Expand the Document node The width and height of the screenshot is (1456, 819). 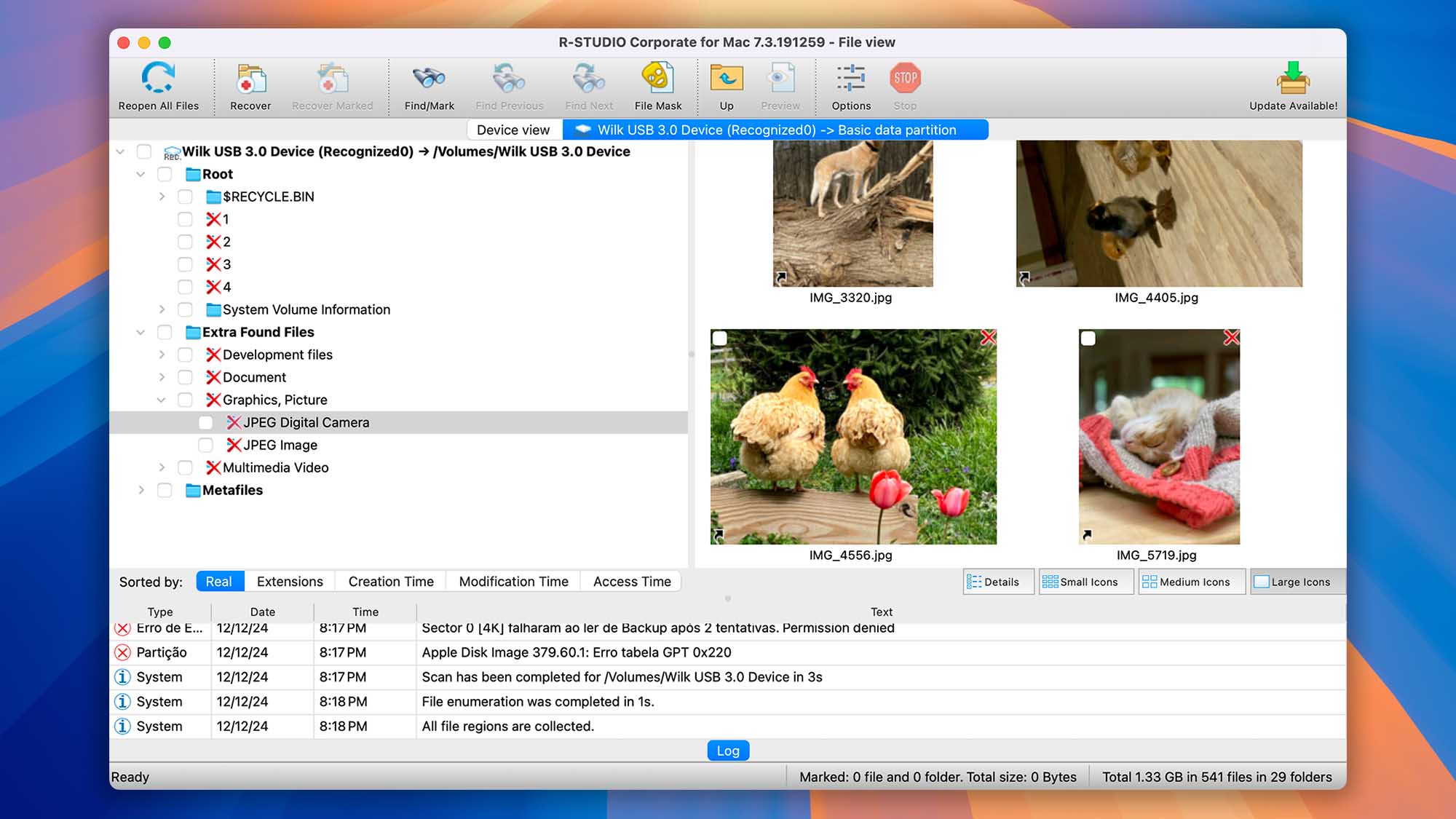162,377
